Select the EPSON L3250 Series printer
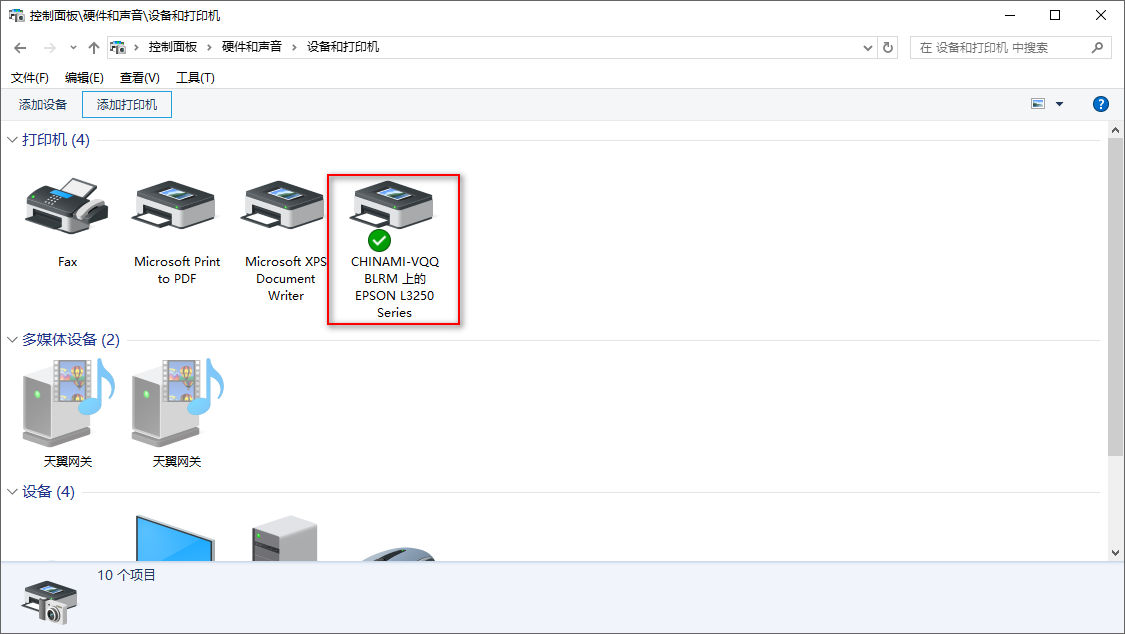Screen dimensions: 1125x634 click(394, 207)
